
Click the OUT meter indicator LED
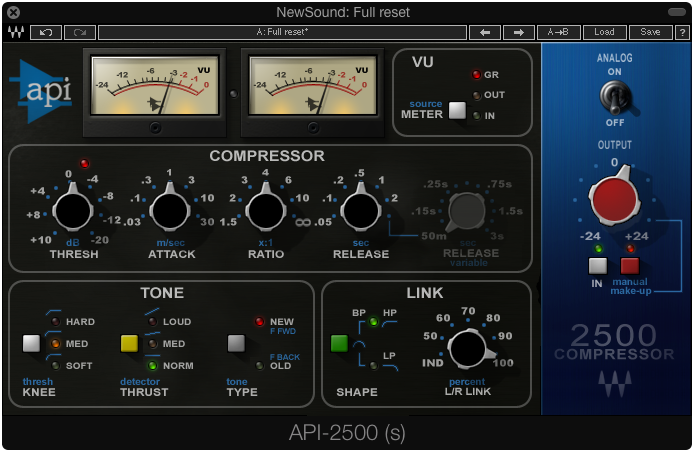[476, 95]
